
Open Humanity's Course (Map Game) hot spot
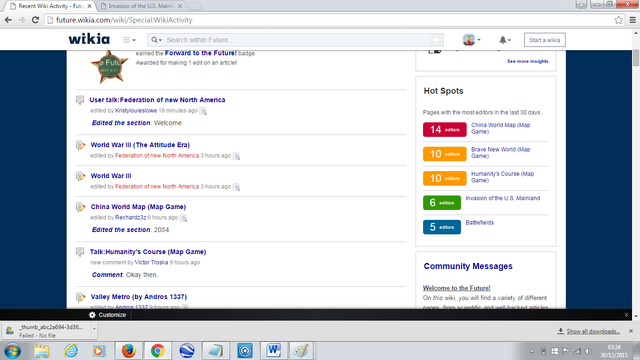pyautogui.click(x=502, y=177)
